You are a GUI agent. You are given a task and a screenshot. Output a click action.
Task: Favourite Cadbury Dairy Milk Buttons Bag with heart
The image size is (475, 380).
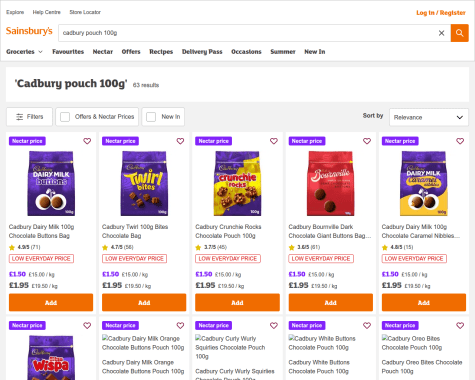tap(87, 141)
